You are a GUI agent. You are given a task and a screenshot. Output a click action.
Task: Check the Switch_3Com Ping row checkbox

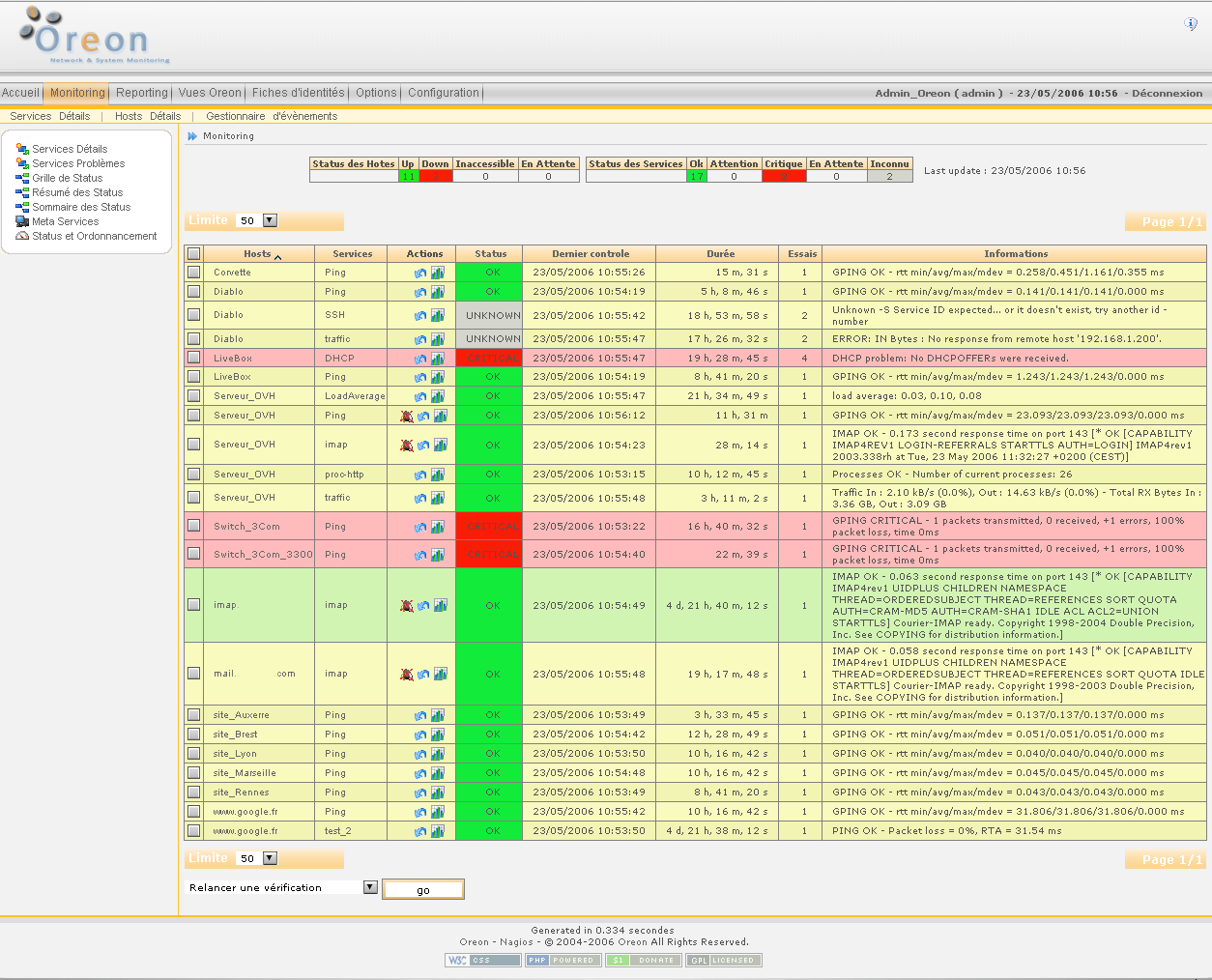tap(194, 526)
